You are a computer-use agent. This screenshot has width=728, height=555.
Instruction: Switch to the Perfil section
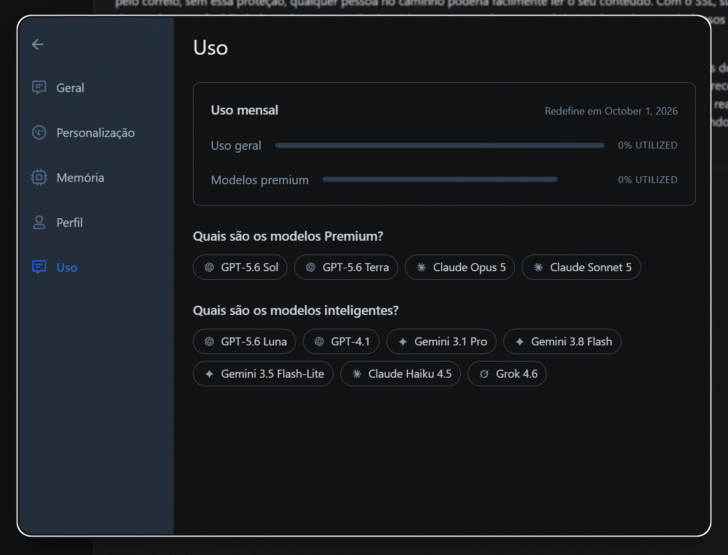click(x=69, y=222)
